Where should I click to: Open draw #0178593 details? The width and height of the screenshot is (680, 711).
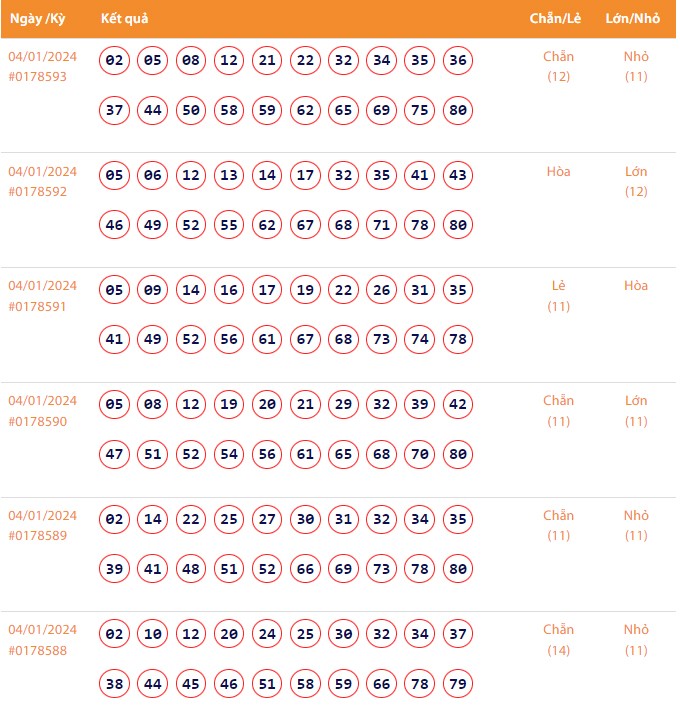[38, 76]
